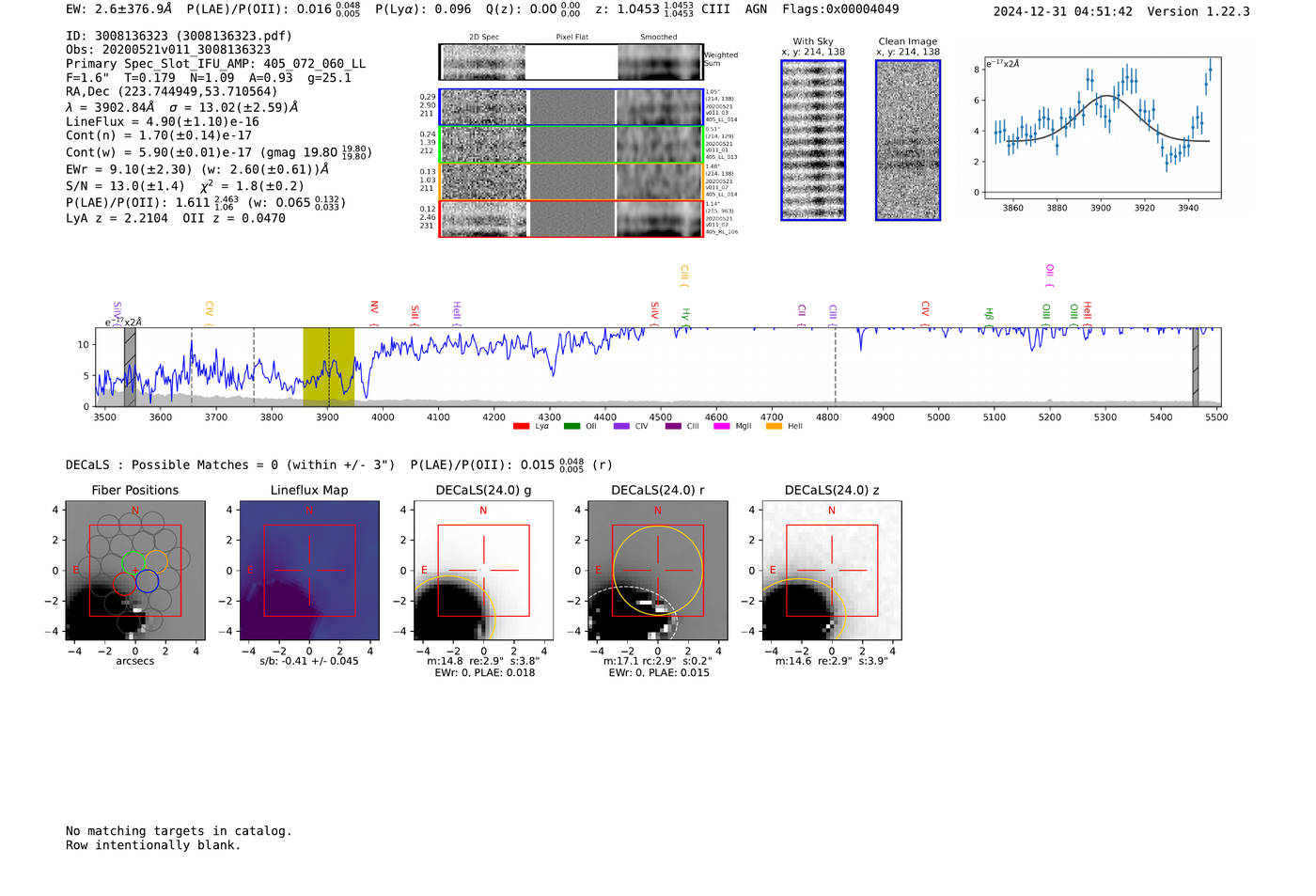
Task: Click the DECaLS Possible Matches = 0 heading
Action: click(230, 465)
